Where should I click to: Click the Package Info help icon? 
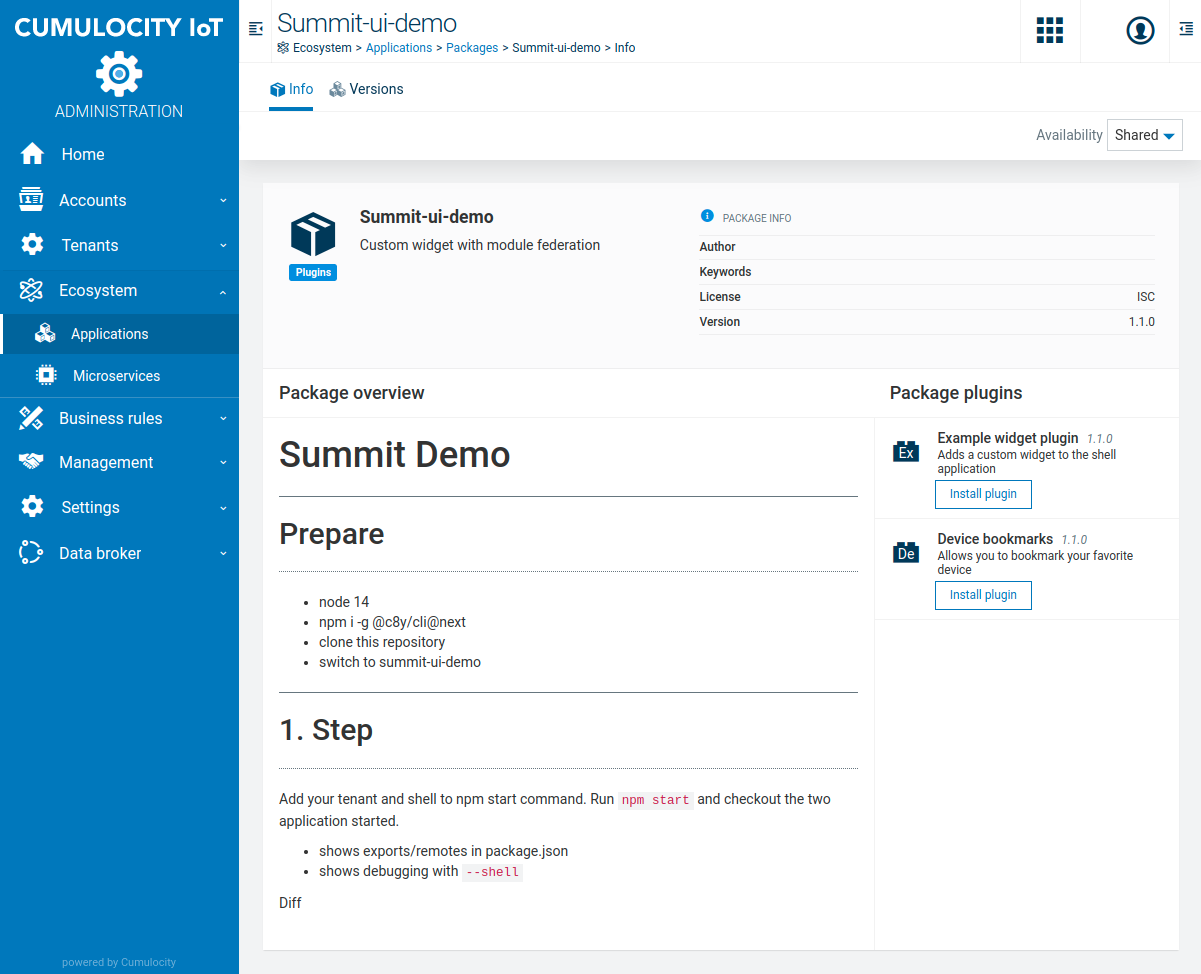tap(707, 216)
